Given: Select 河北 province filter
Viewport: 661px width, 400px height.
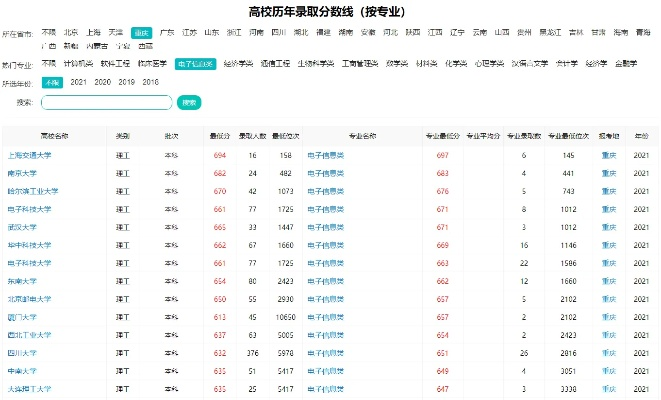Looking at the screenshot, I should click(390, 32).
